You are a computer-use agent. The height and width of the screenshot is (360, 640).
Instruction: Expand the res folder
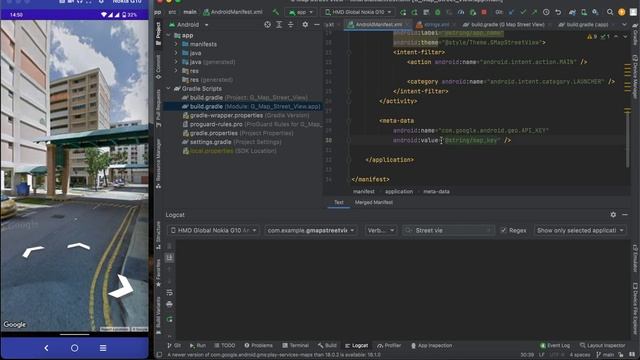(x=176, y=71)
